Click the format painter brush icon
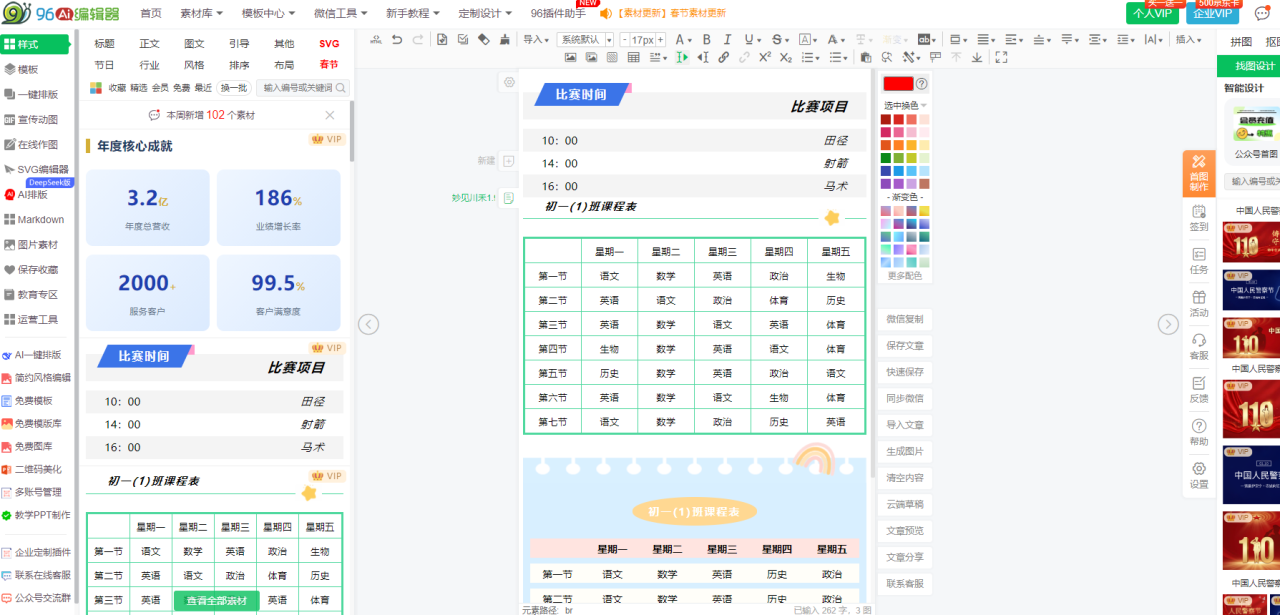 (x=505, y=40)
